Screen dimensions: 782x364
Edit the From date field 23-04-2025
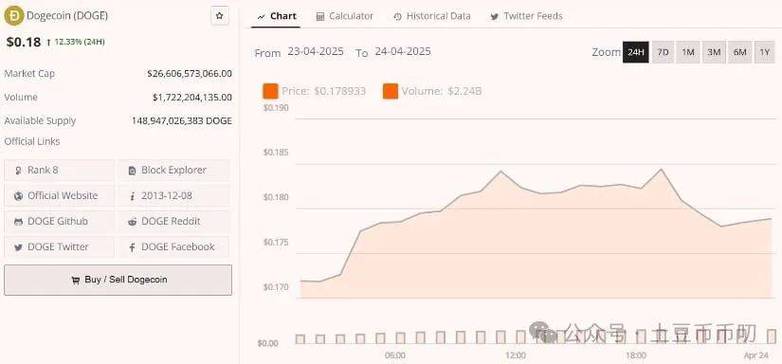[316, 51]
